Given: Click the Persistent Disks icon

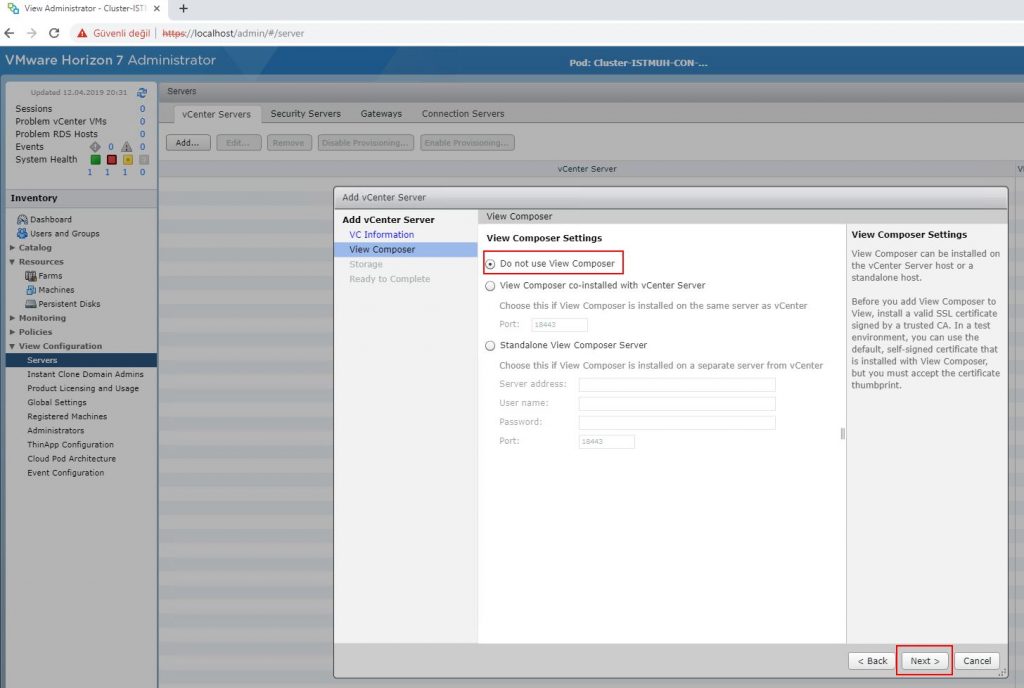Looking at the screenshot, I should (31, 304).
